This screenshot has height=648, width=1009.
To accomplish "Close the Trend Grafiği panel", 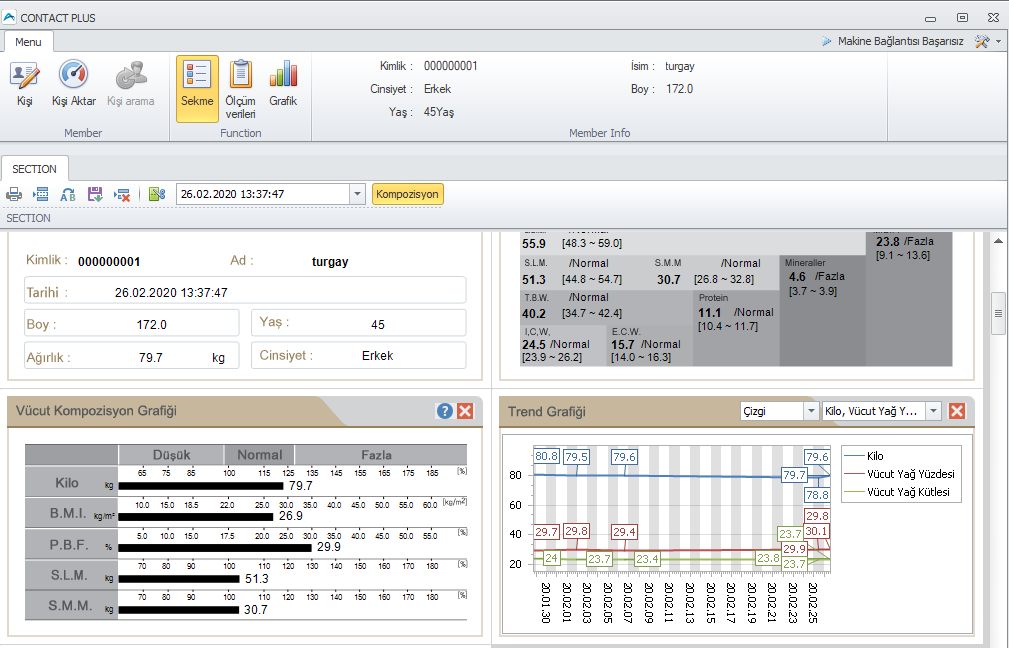I will [x=957, y=411].
